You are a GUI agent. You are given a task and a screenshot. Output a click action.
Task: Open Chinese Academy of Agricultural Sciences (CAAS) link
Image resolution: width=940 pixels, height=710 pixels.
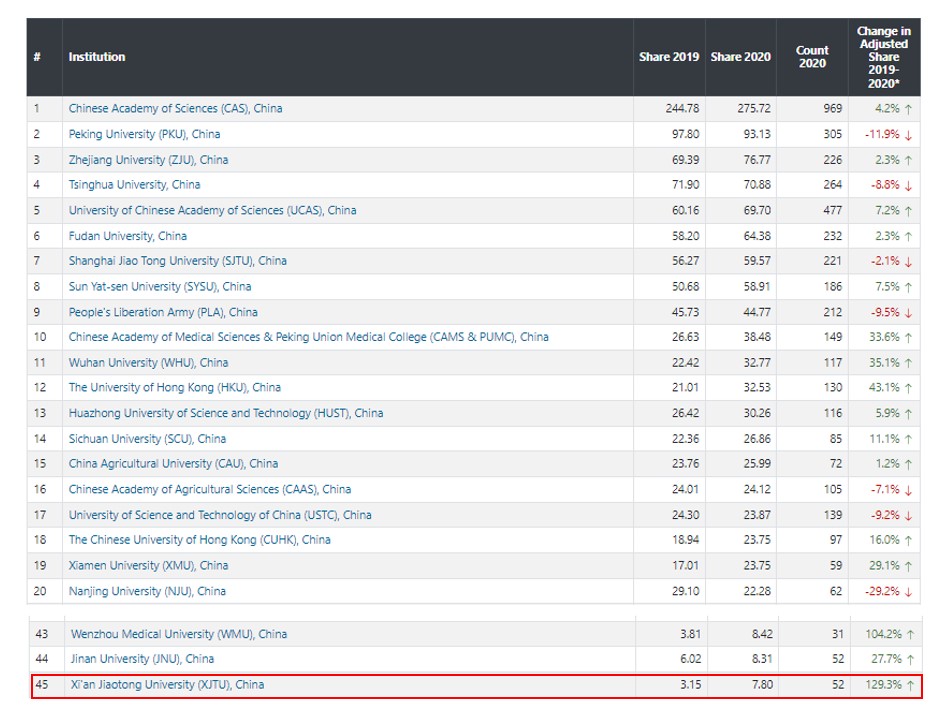pyautogui.click(x=210, y=489)
